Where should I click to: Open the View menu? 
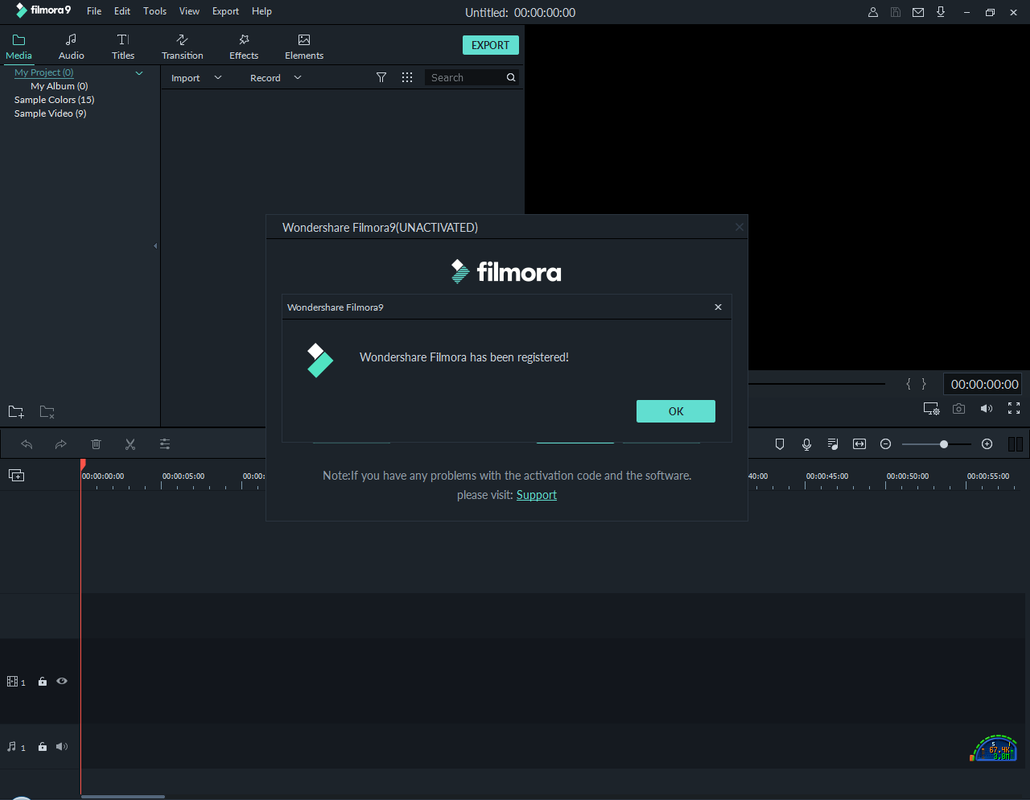pos(189,11)
